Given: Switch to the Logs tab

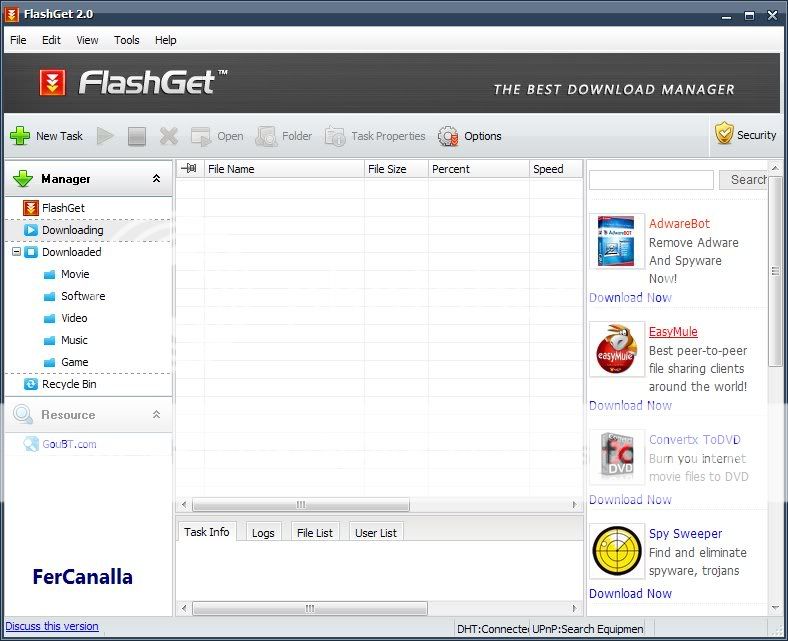Looking at the screenshot, I should tap(263, 533).
